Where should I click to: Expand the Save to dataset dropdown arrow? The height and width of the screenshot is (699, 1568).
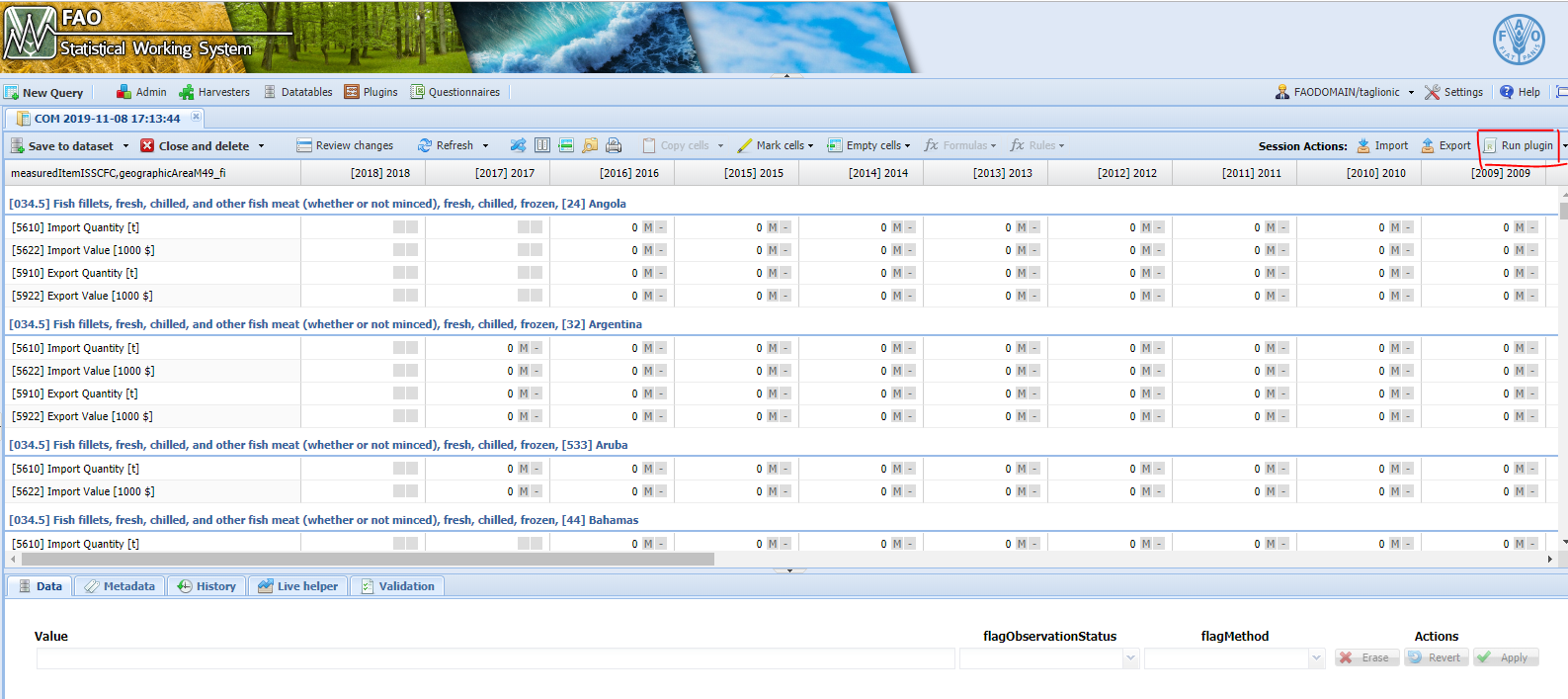click(x=125, y=146)
